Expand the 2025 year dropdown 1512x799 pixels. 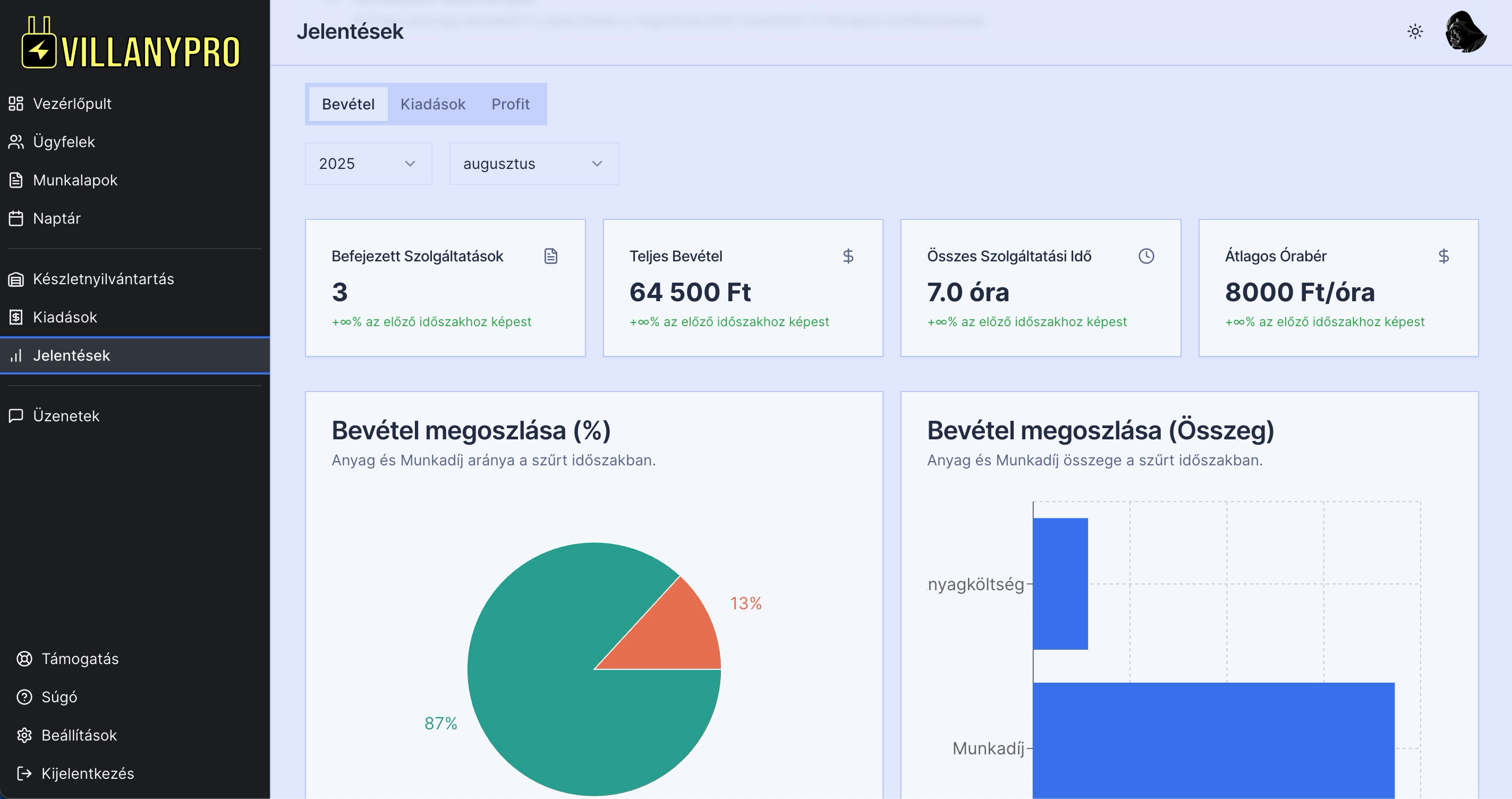coord(368,164)
